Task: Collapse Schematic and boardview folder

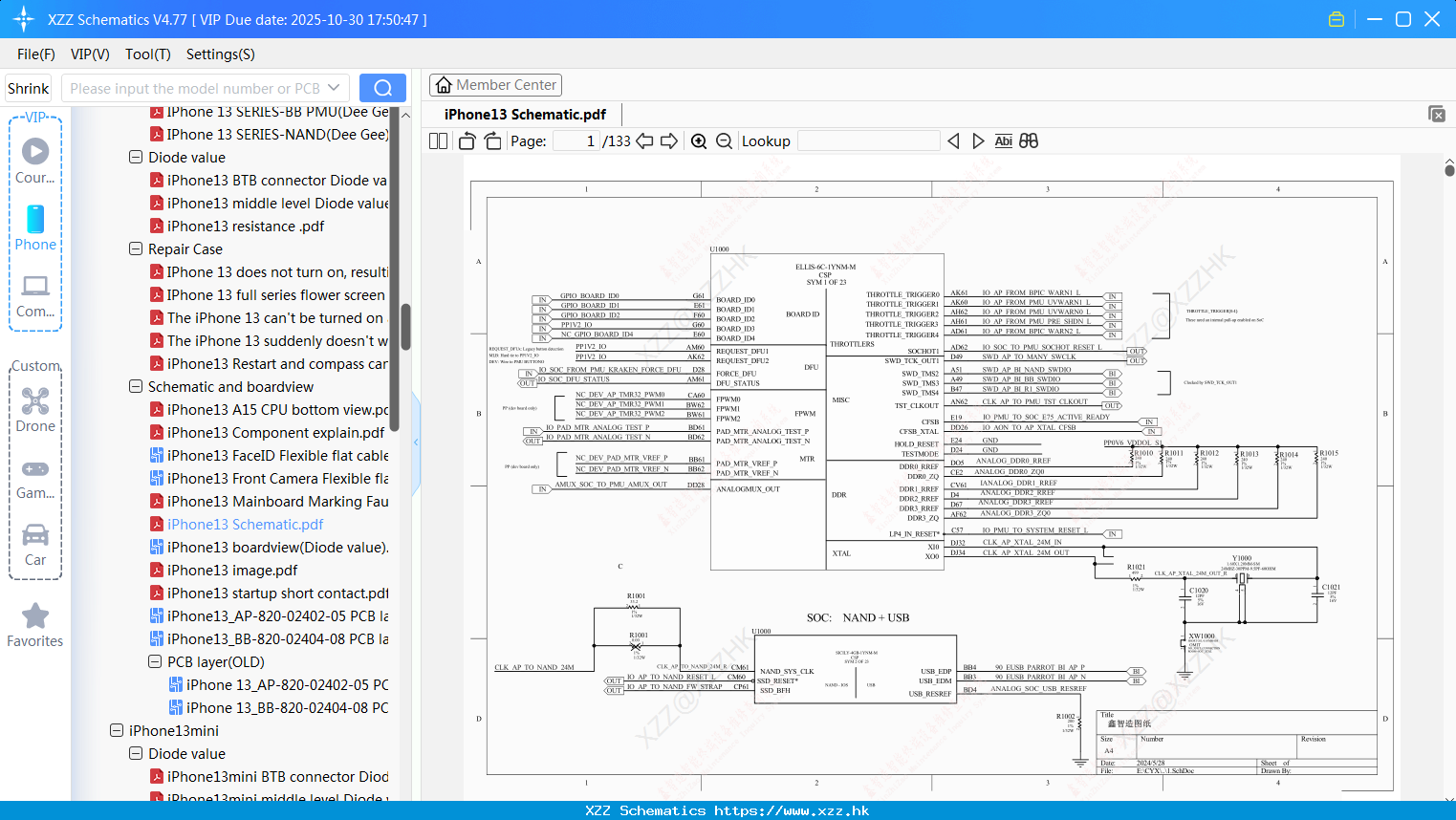Action: click(x=136, y=386)
